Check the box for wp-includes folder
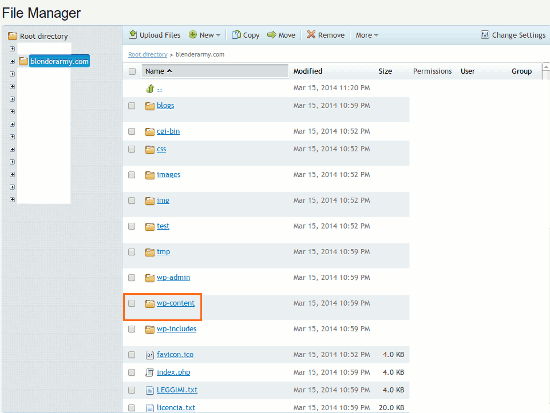550x413 pixels. 132,329
